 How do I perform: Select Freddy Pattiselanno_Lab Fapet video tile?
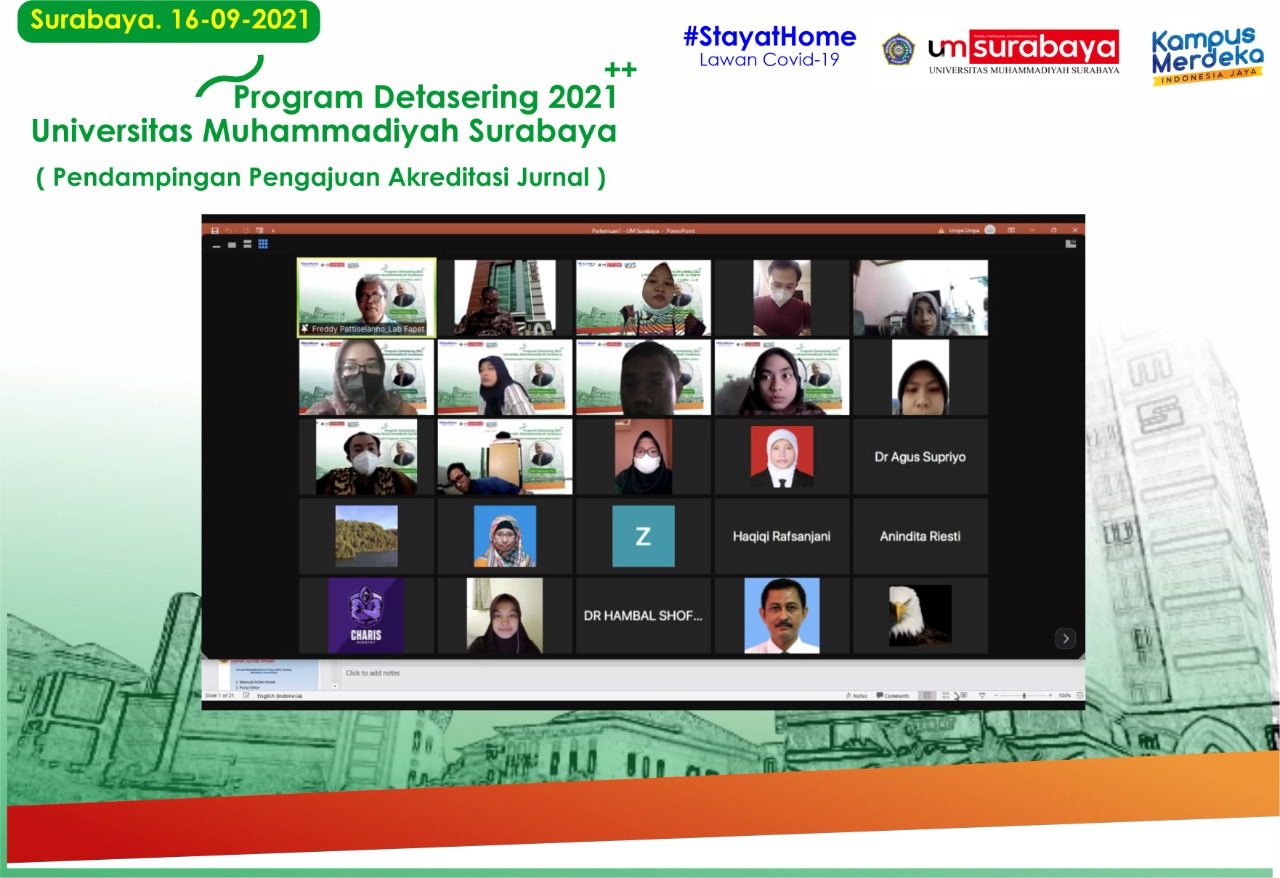[366, 298]
